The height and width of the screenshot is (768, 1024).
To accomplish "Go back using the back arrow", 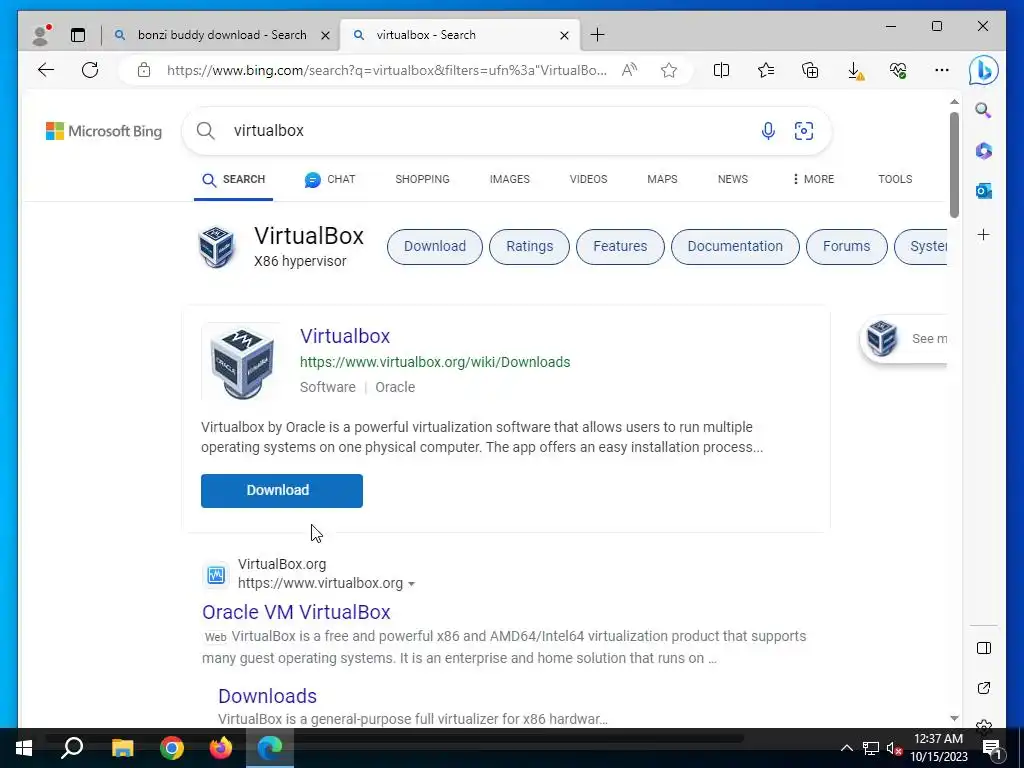I will tap(46, 70).
